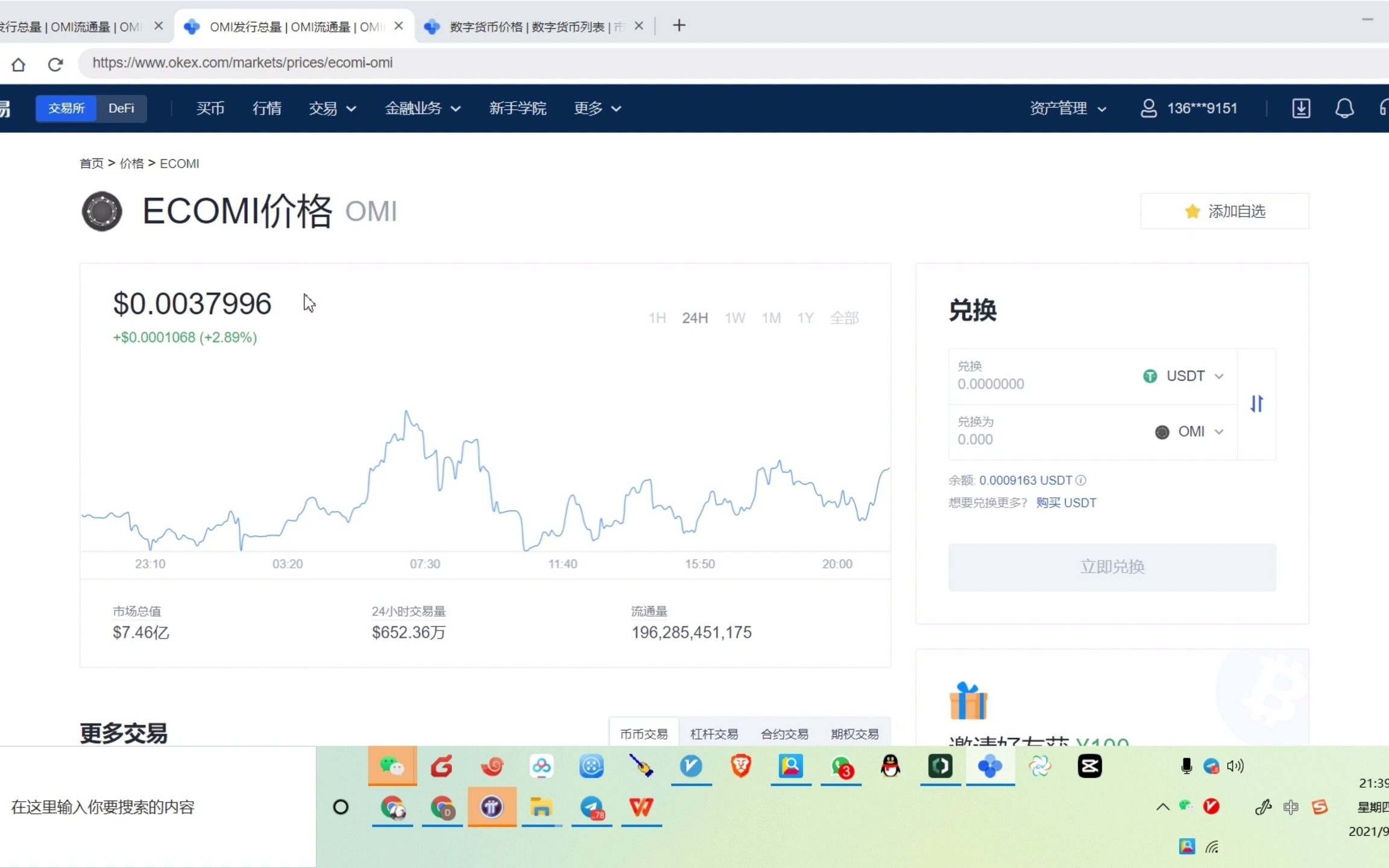Click the 市场总值 value $7.46亿
1389x868 pixels.
[141, 632]
